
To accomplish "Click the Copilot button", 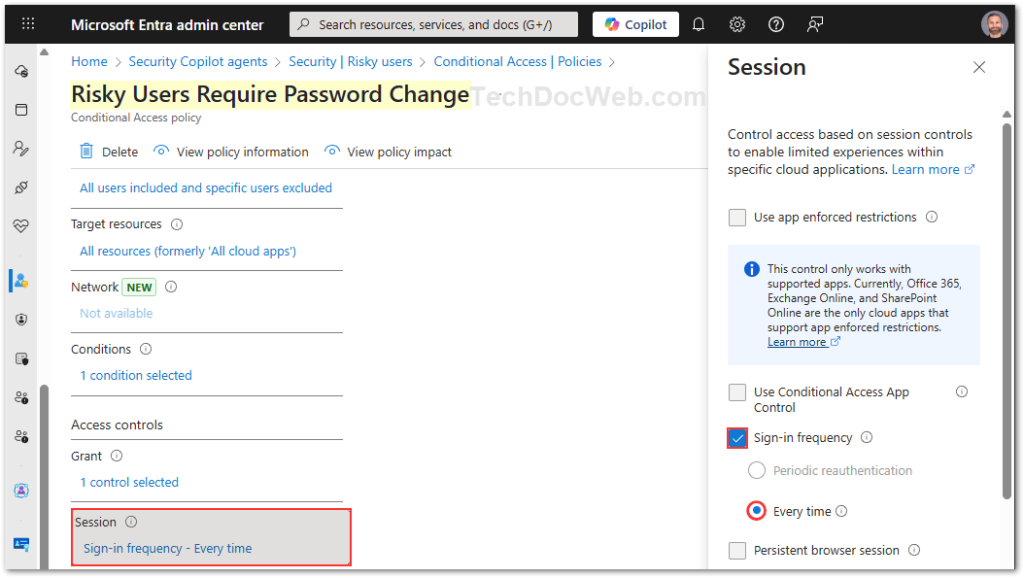I will point(636,24).
